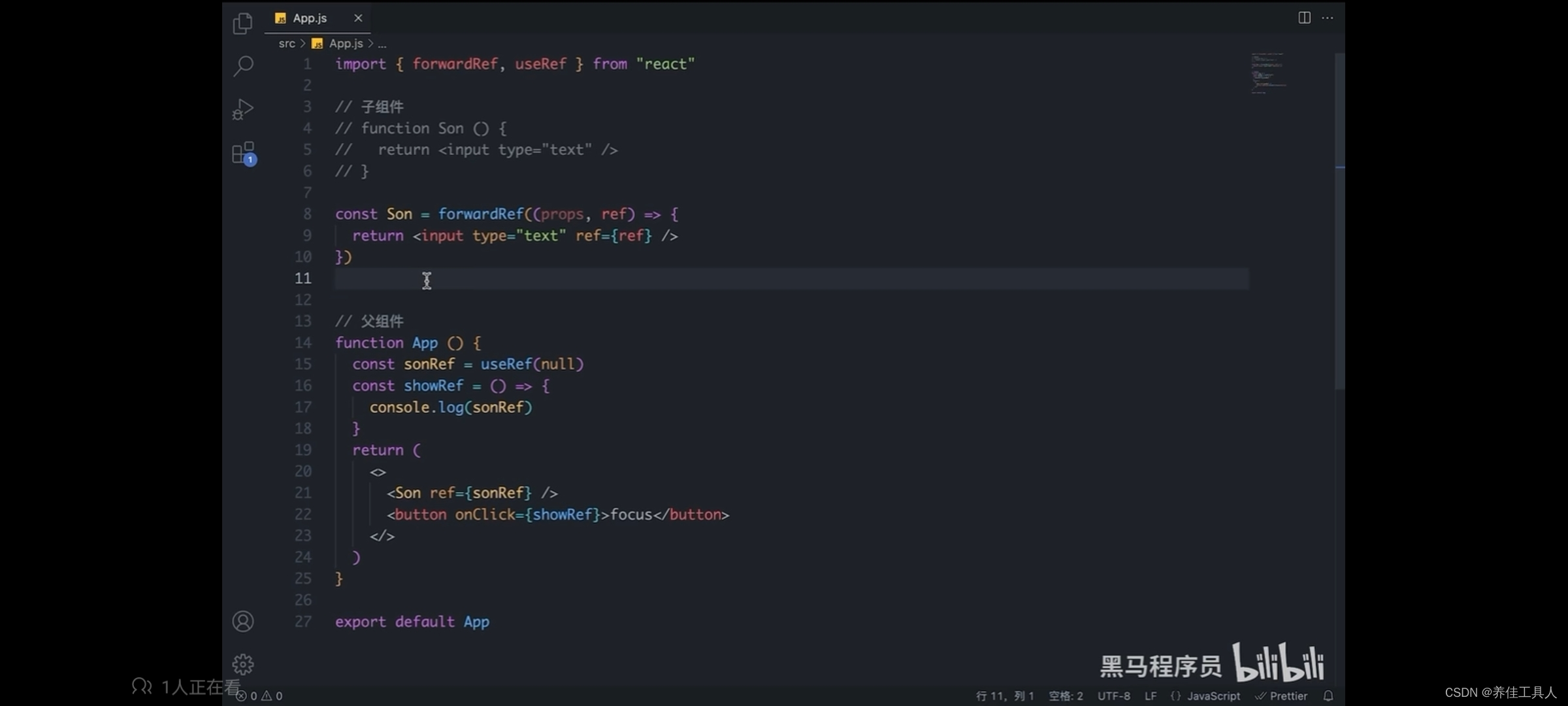This screenshot has height=706, width=1568.
Task: Click export default App line
Action: point(412,622)
